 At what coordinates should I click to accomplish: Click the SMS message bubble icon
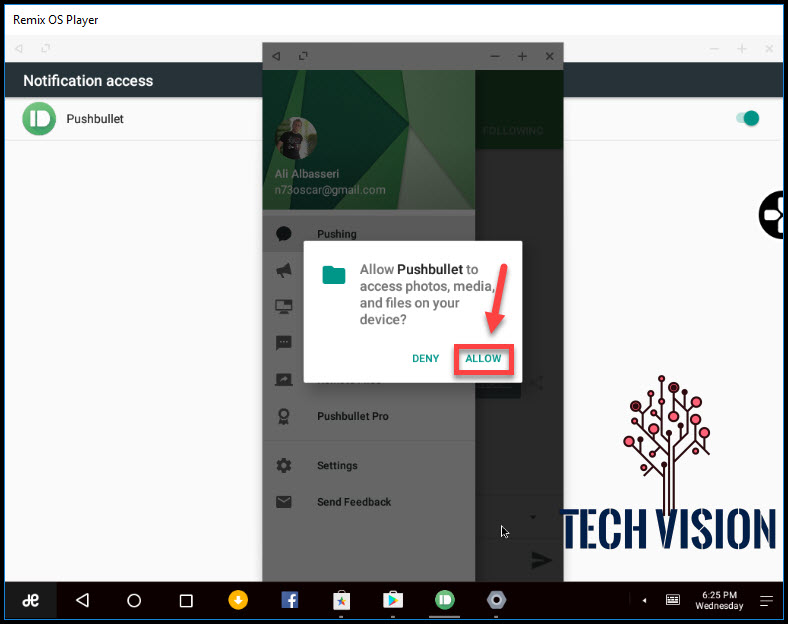click(x=283, y=343)
